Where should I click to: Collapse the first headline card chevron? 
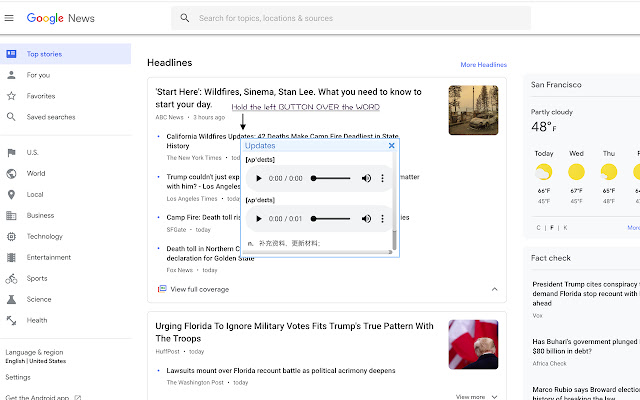point(495,289)
